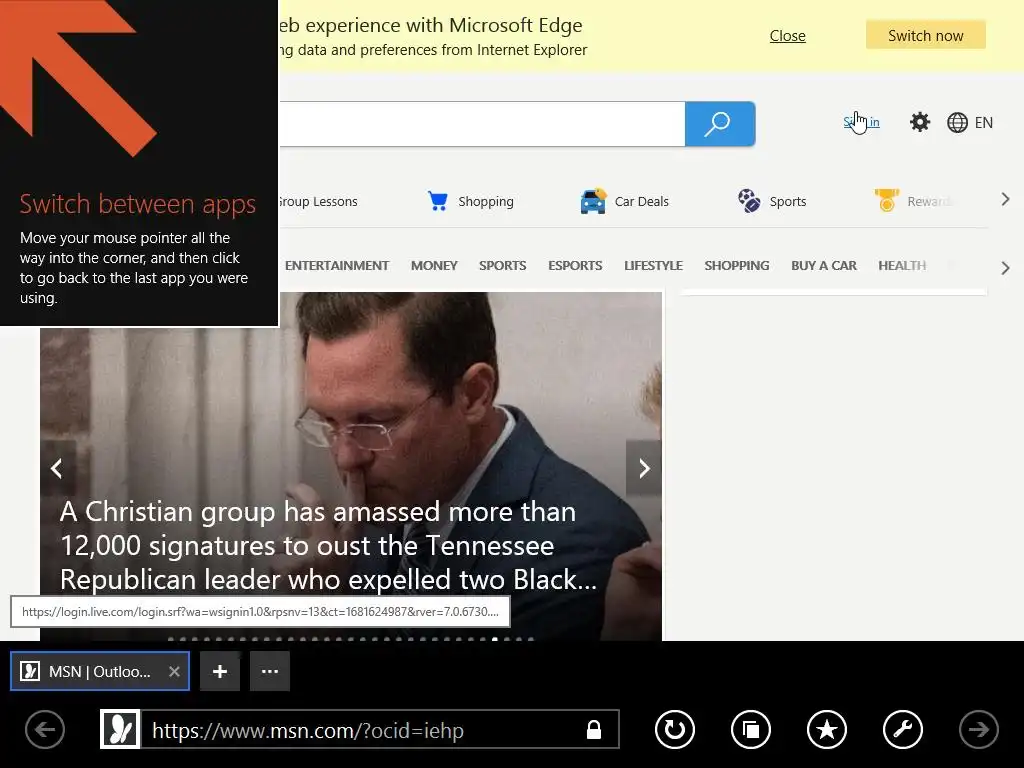The height and width of the screenshot is (768, 1024).
Task: Open MSN settings gear icon
Action: [920, 122]
